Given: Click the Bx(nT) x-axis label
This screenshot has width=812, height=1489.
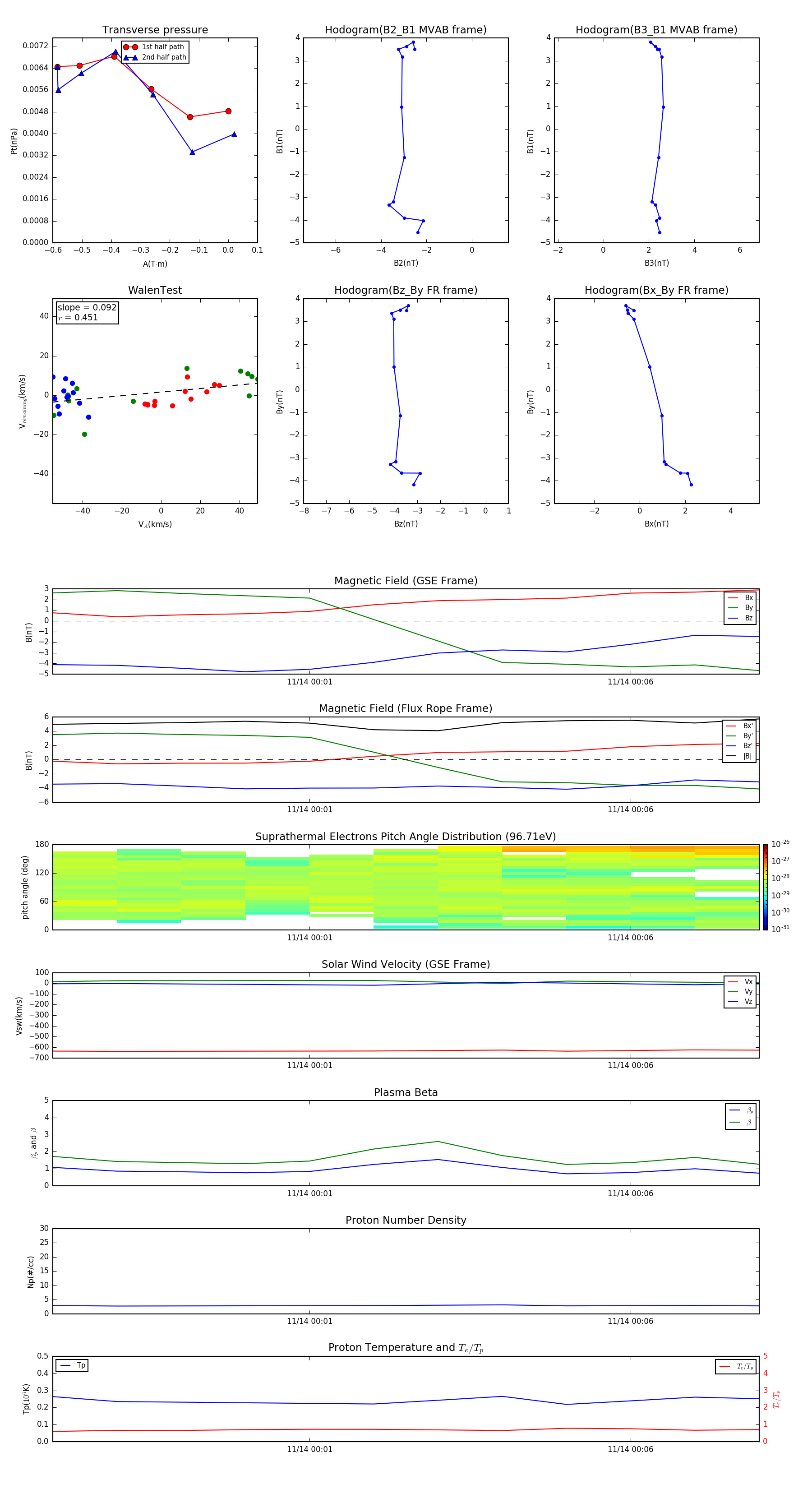Looking at the screenshot, I should 656,524.
